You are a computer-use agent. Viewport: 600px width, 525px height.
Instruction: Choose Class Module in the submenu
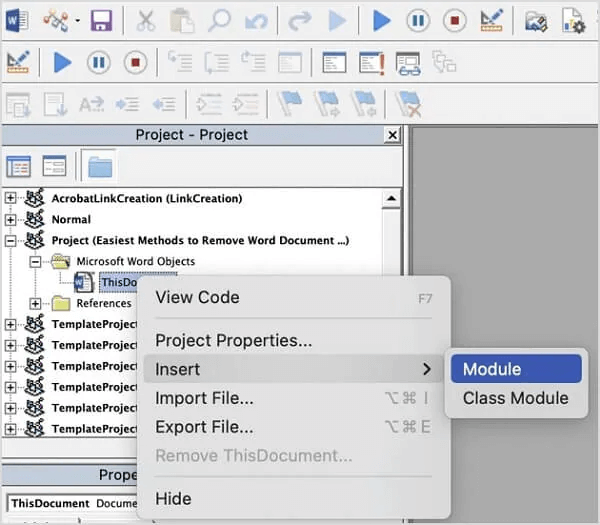click(515, 398)
